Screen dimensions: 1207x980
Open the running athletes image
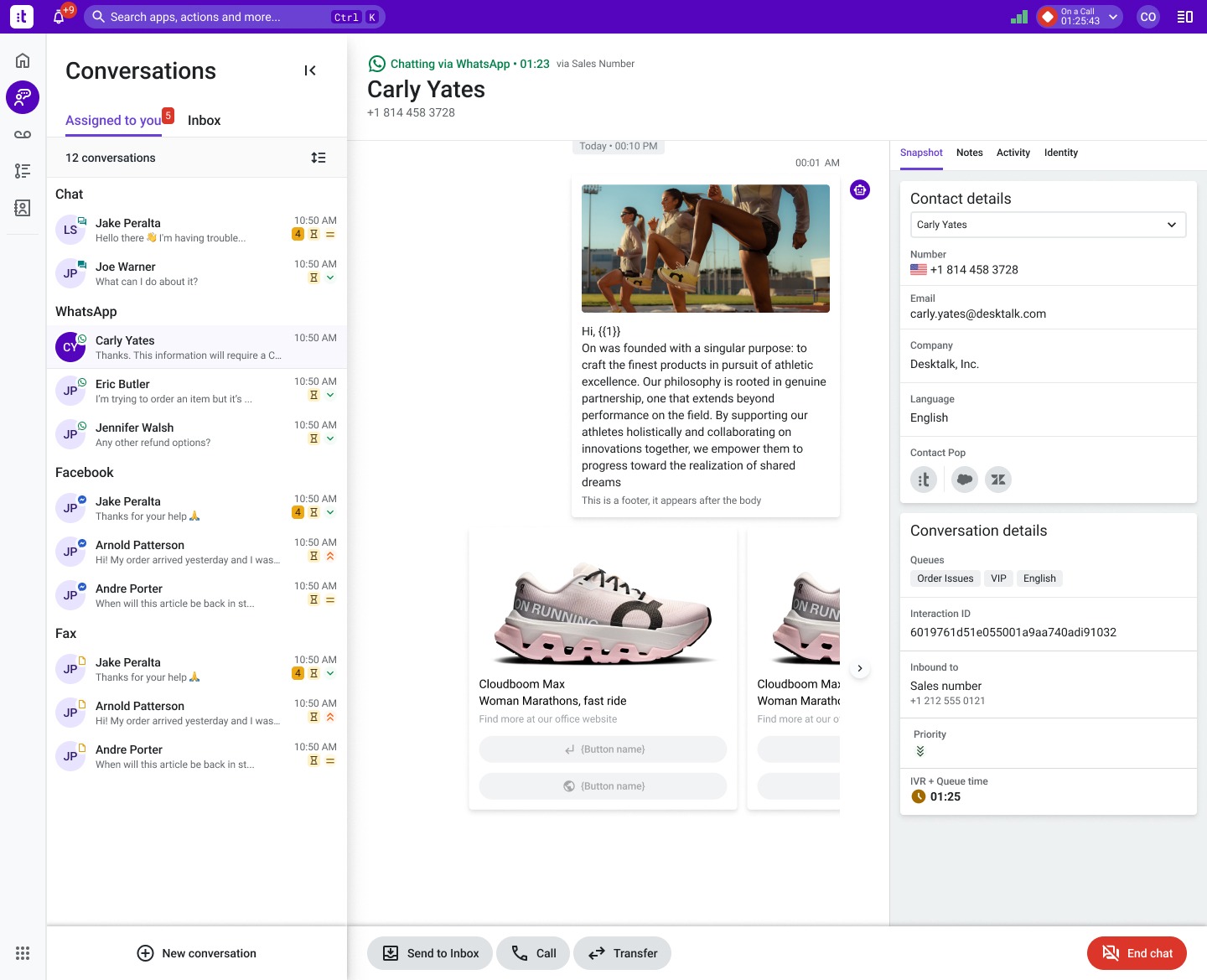tap(706, 249)
